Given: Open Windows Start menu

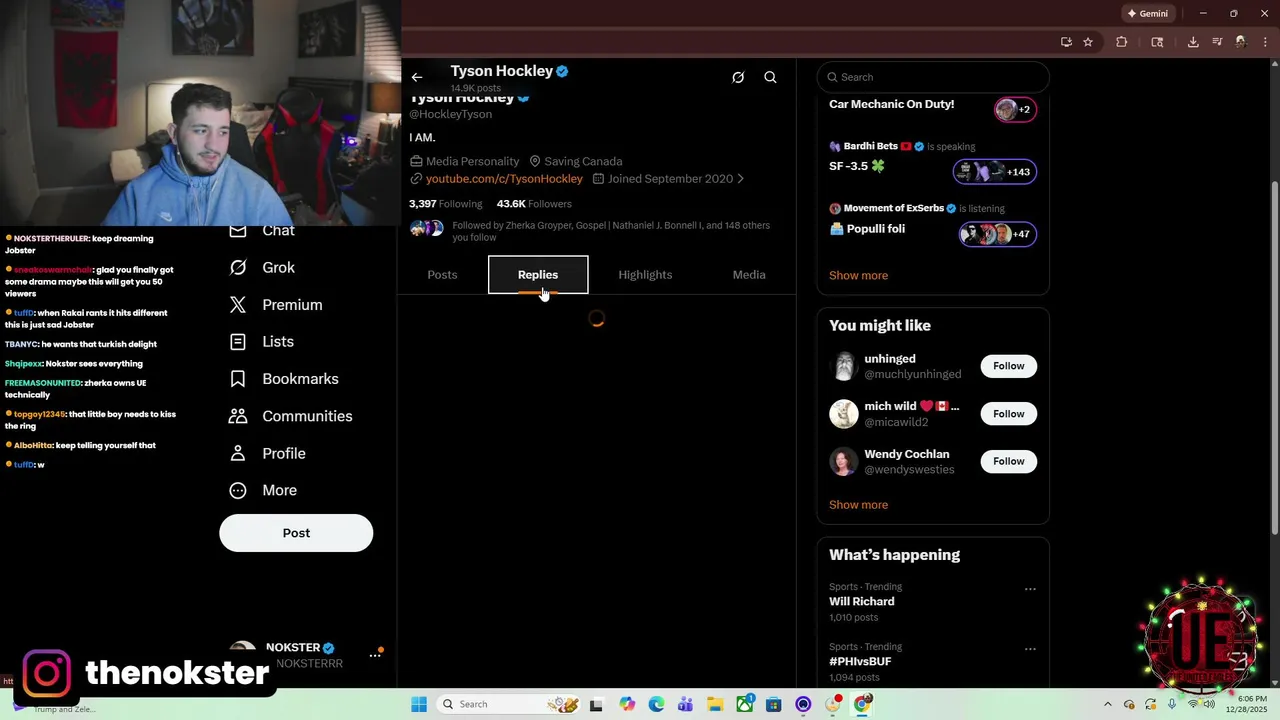Looking at the screenshot, I should coord(419,704).
